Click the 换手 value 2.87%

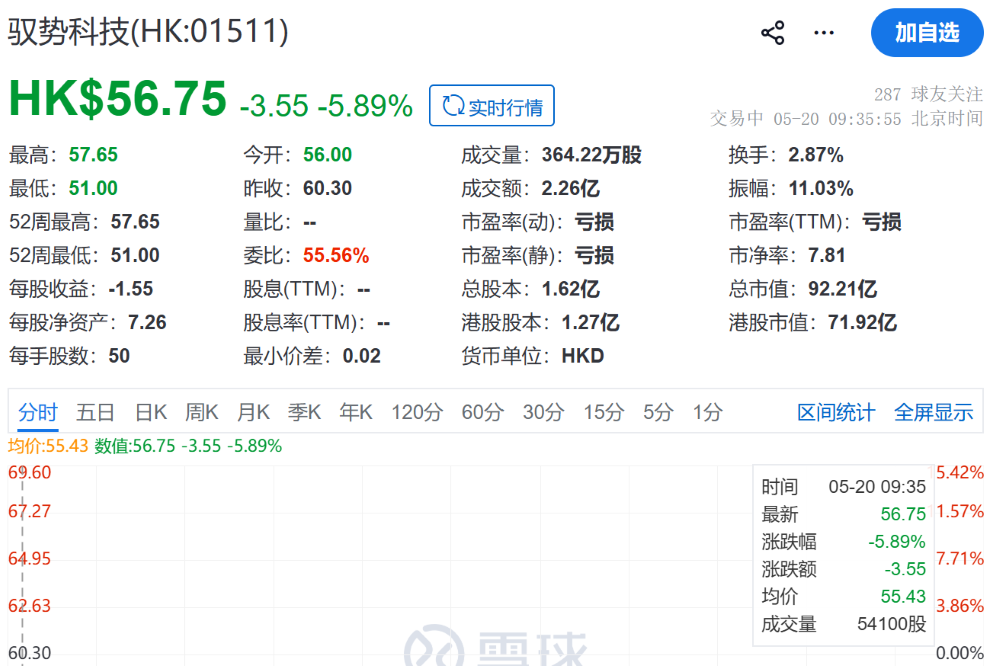816,154
